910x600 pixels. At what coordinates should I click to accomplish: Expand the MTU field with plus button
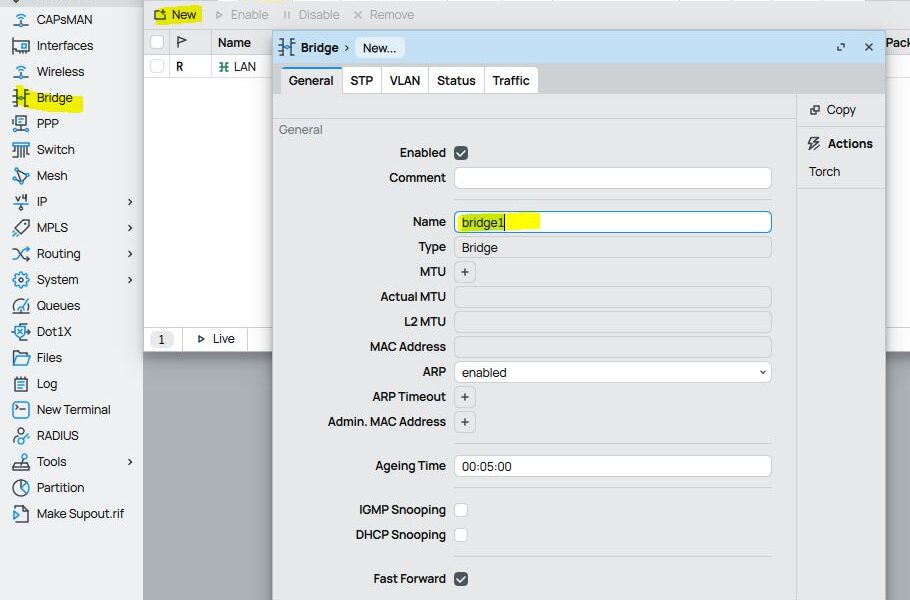(464, 272)
